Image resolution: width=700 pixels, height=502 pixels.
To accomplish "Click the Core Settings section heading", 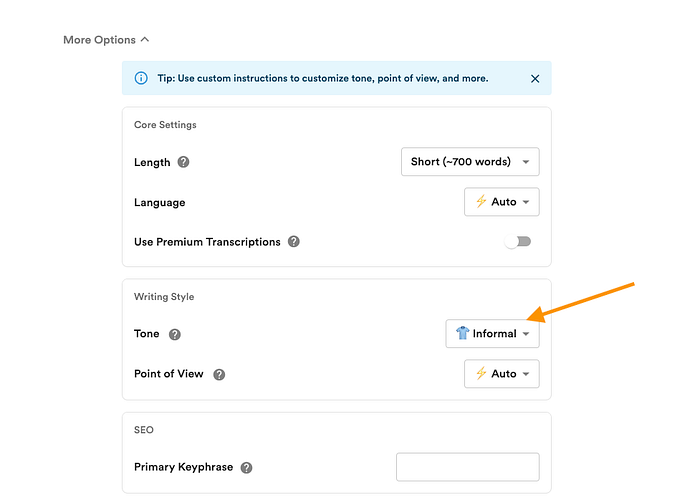I will pyautogui.click(x=165, y=125).
